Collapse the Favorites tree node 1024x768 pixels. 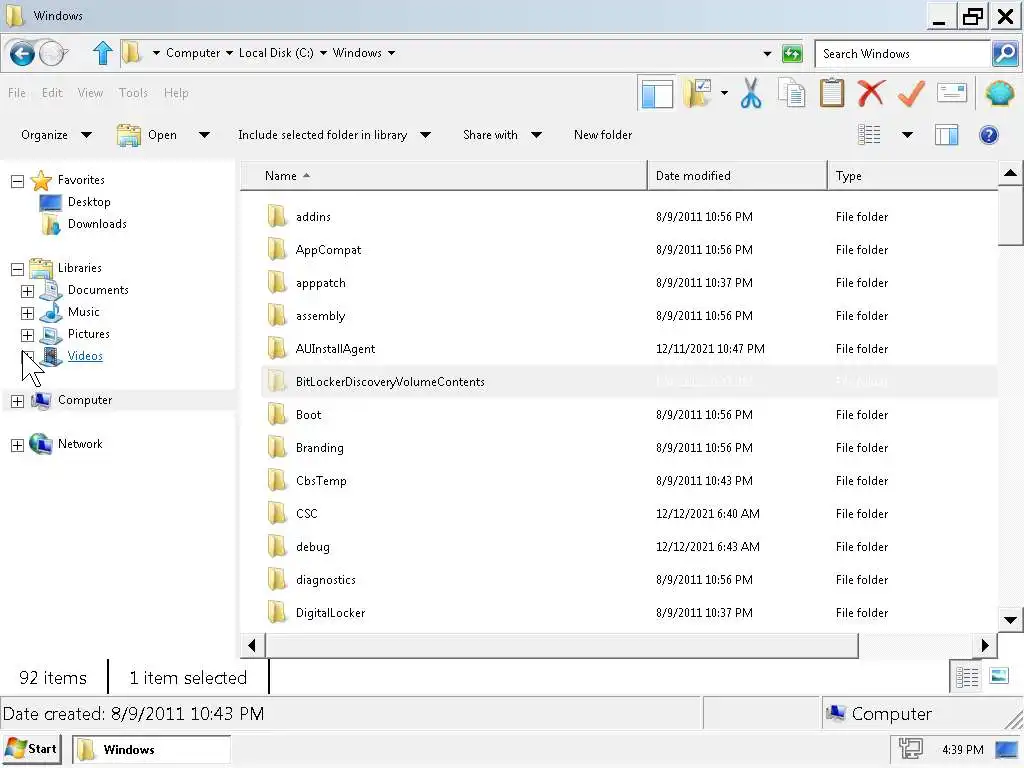point(18,181)
